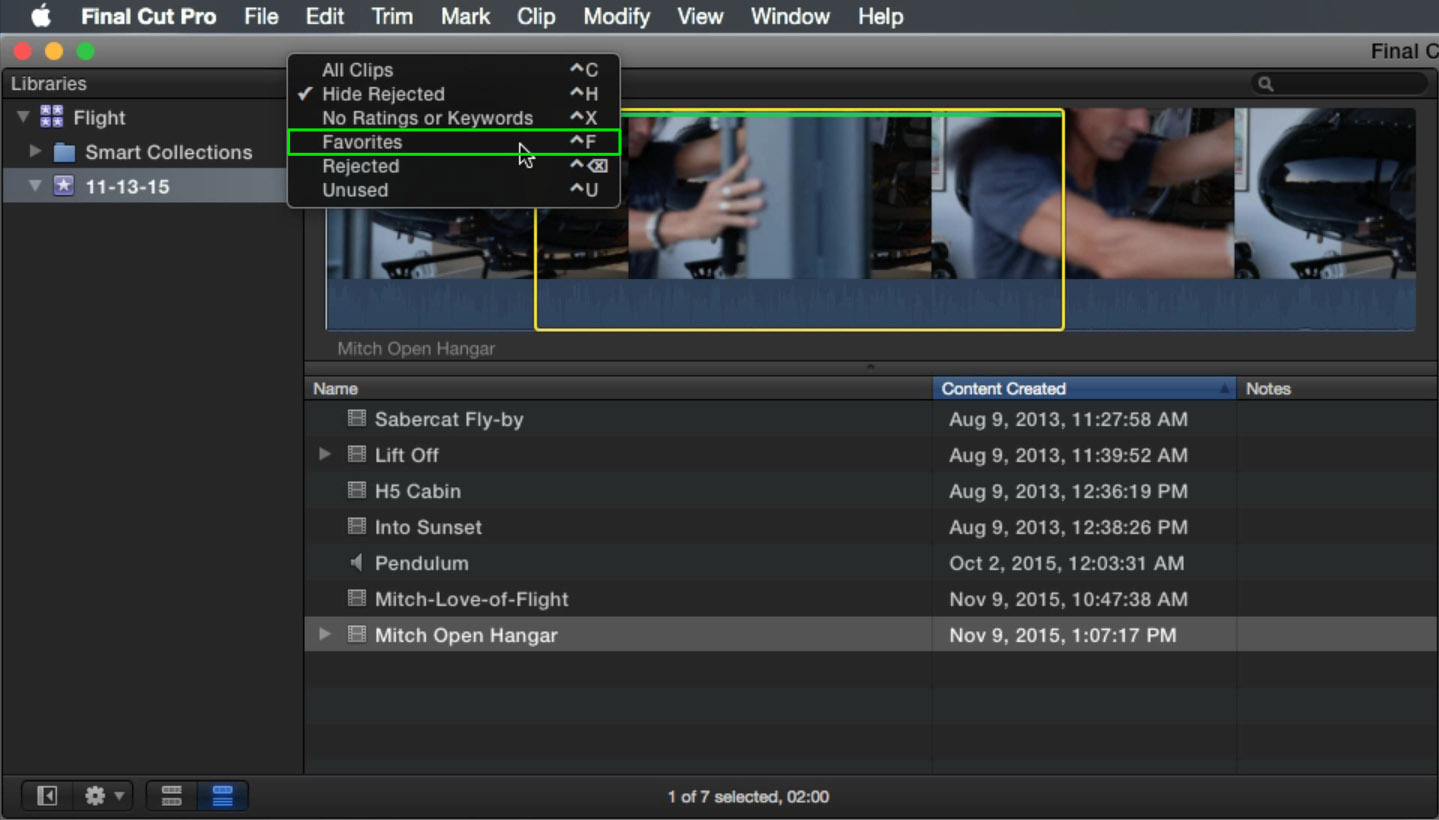Viewport: 1439px width, 820px height.
Task: Open the View menu
Action: [x=700, y=17]
